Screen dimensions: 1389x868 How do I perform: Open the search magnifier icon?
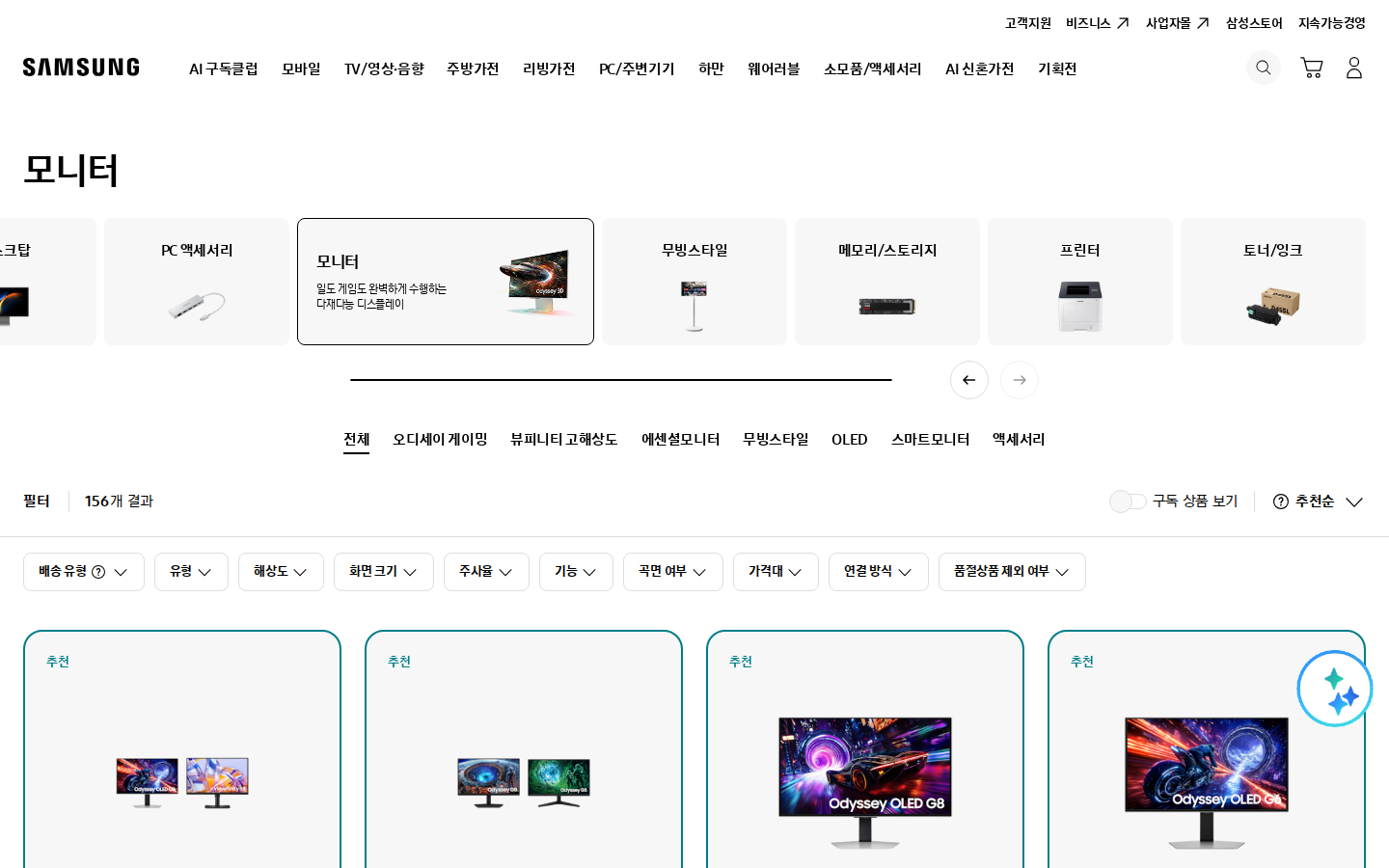coord(1263,68)
